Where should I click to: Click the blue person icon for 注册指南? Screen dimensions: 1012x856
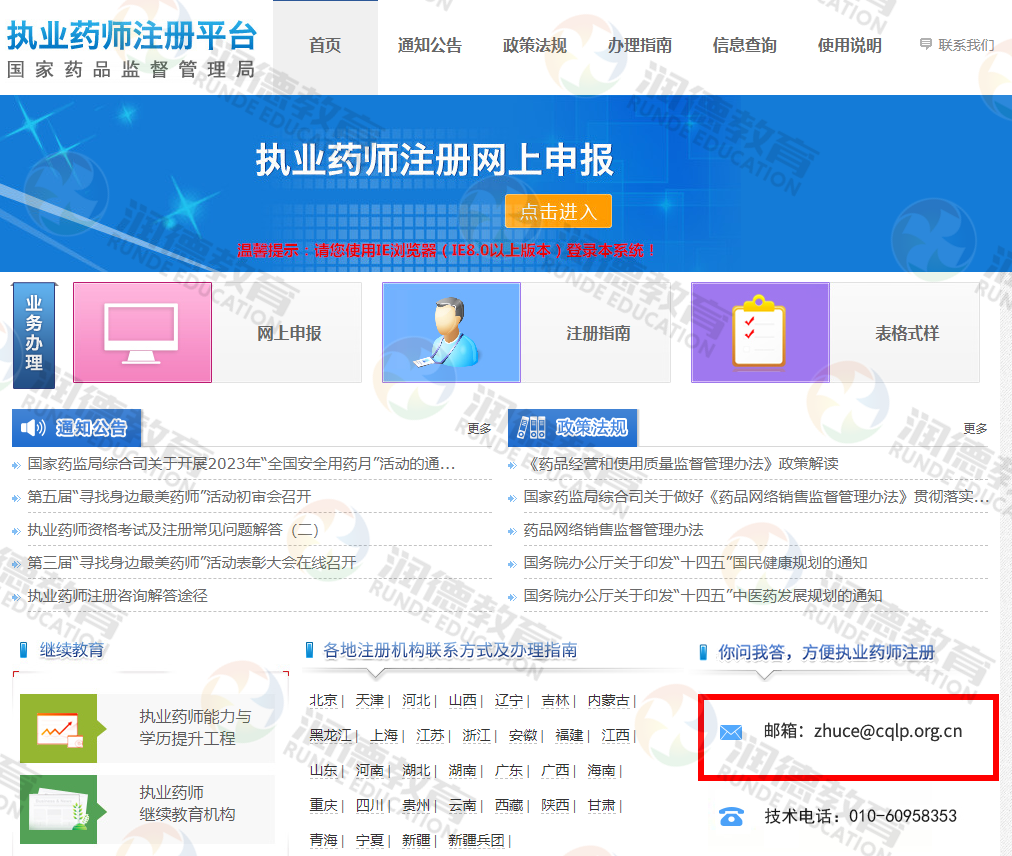point(451,333)
